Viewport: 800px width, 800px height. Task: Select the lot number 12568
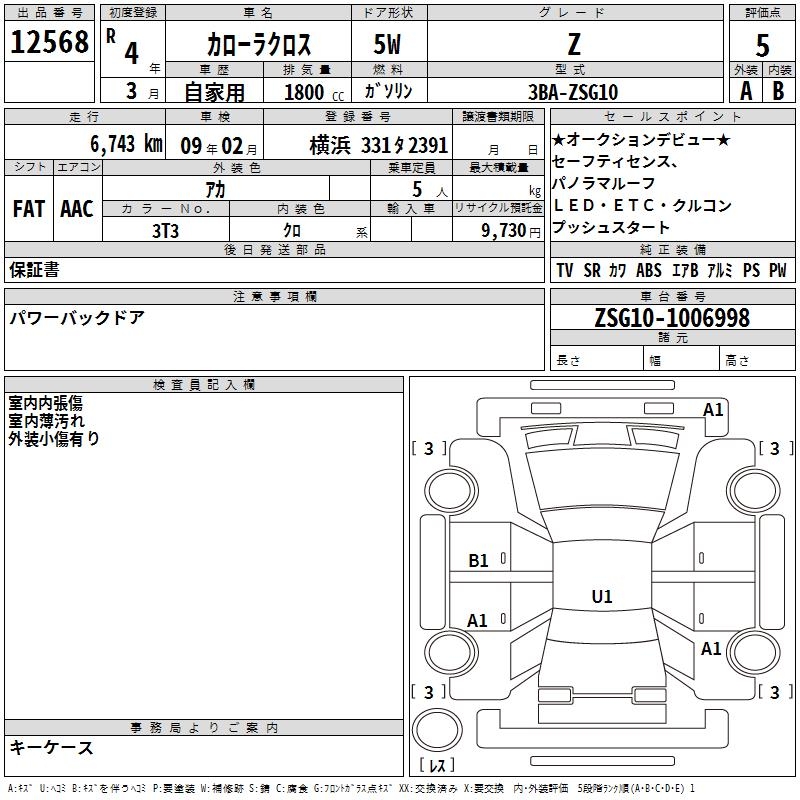pyautogui.click(x=49, y=42)
